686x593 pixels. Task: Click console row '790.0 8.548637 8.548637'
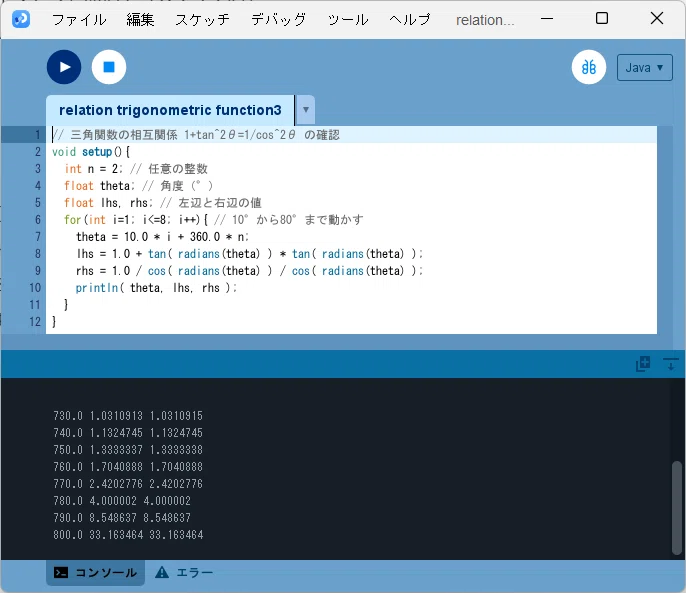point(122,518)
